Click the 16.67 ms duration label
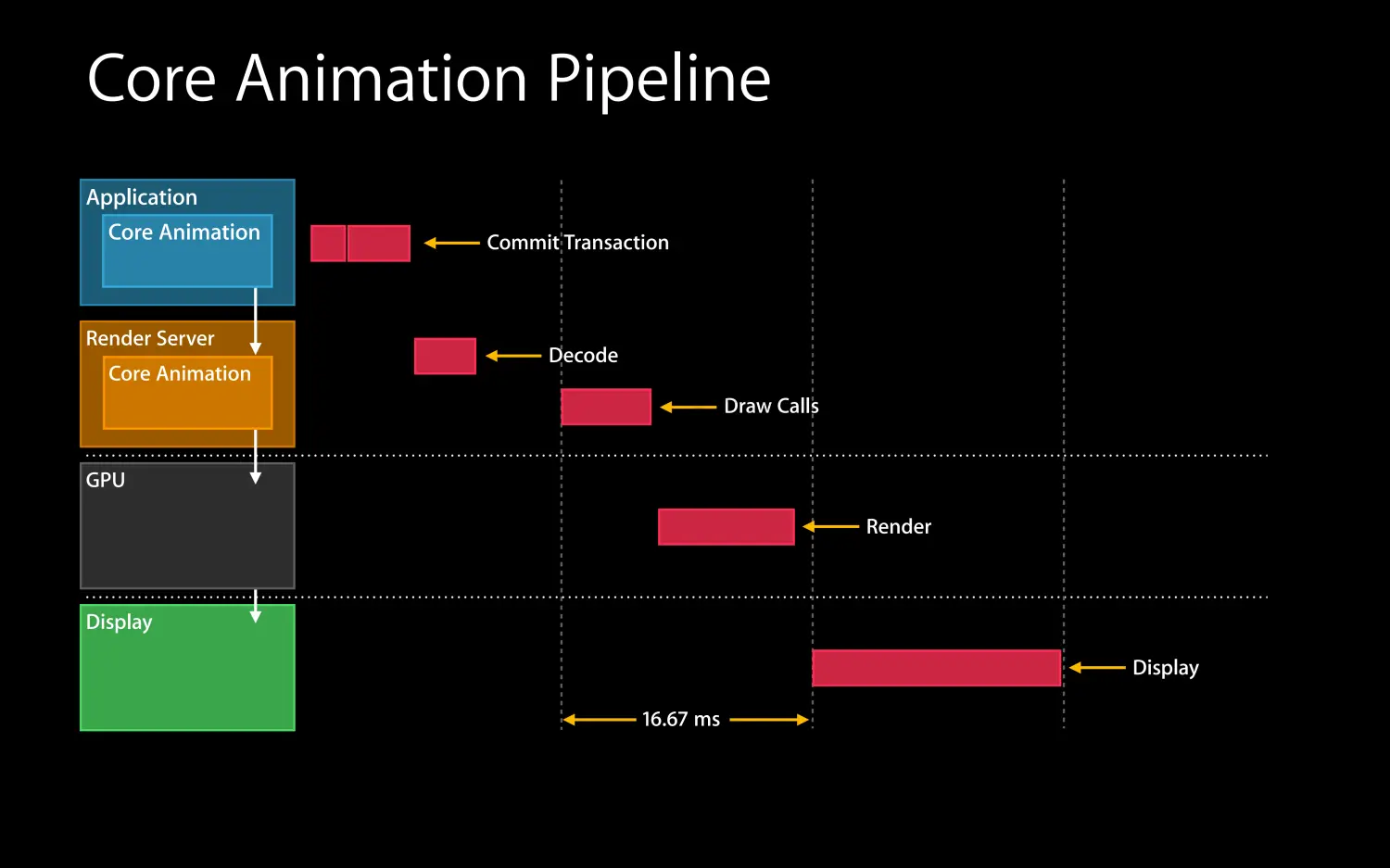1390x868 pixels. pos(681,720)
